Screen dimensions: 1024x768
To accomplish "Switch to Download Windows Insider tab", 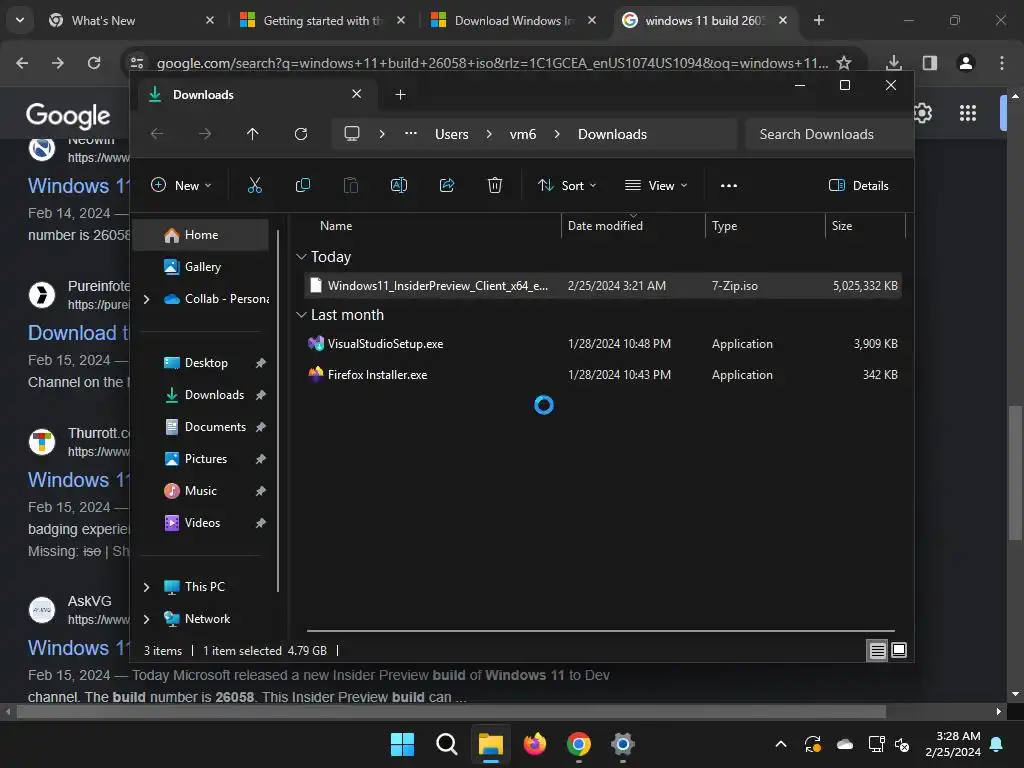I will [512, 20].
